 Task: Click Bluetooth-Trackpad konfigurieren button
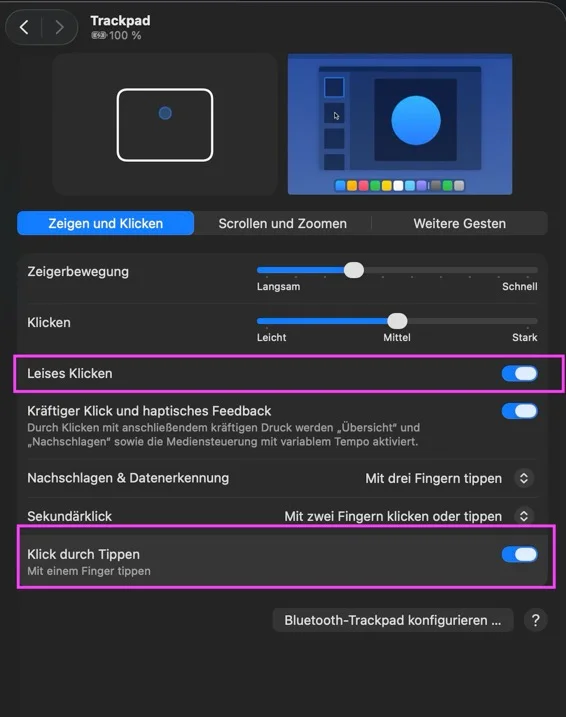point(393,620)
